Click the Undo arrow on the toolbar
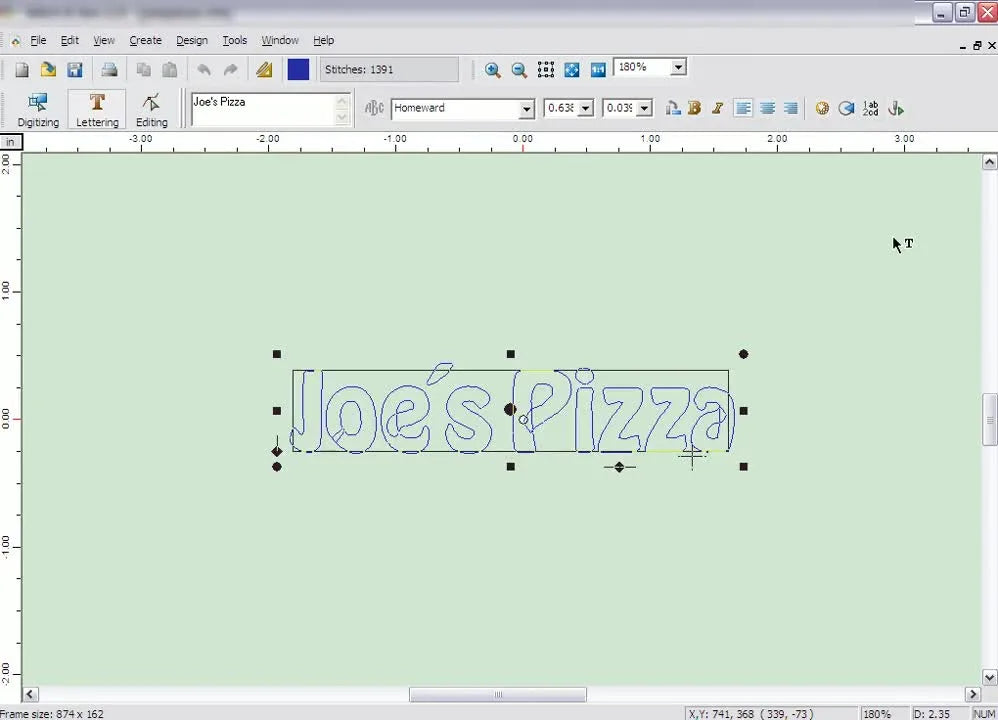The height and width of the screenshot is (720, 998). click(x=204, y=69)
